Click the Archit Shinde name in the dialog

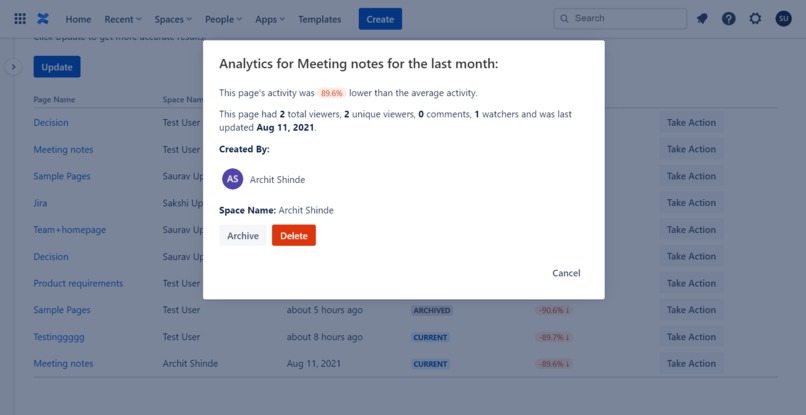tap(278, 179)
